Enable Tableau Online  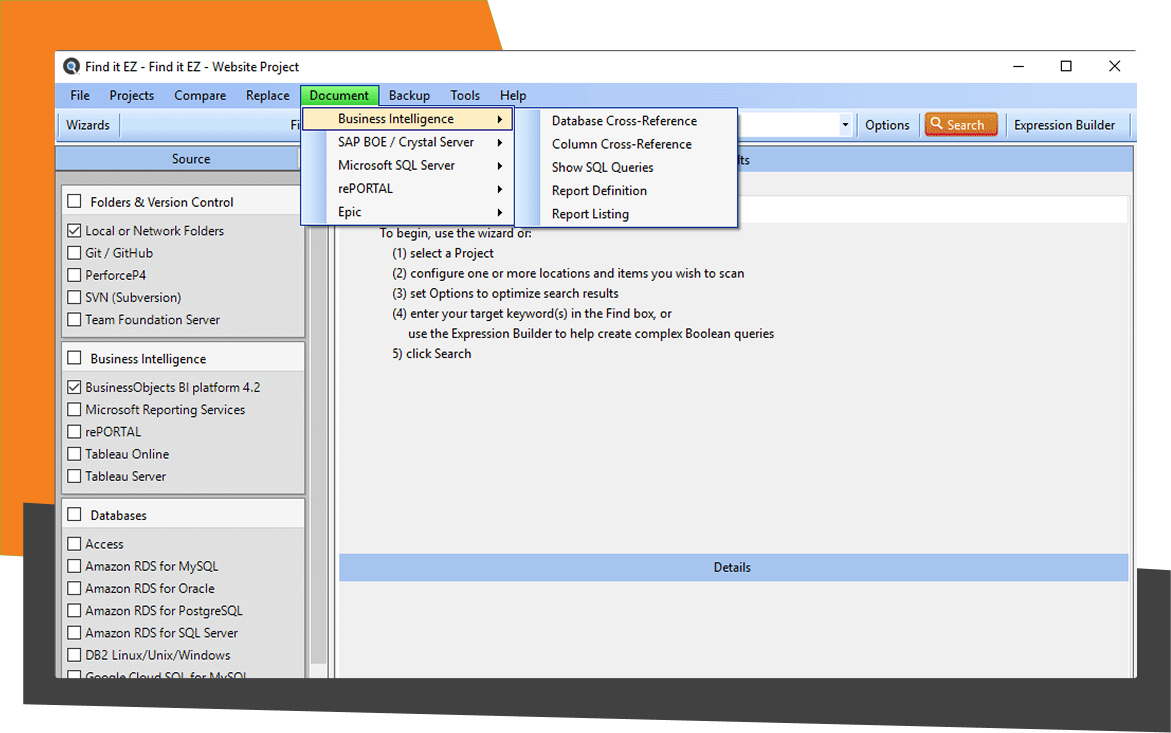pyautogui.click(x=74, y=454)
